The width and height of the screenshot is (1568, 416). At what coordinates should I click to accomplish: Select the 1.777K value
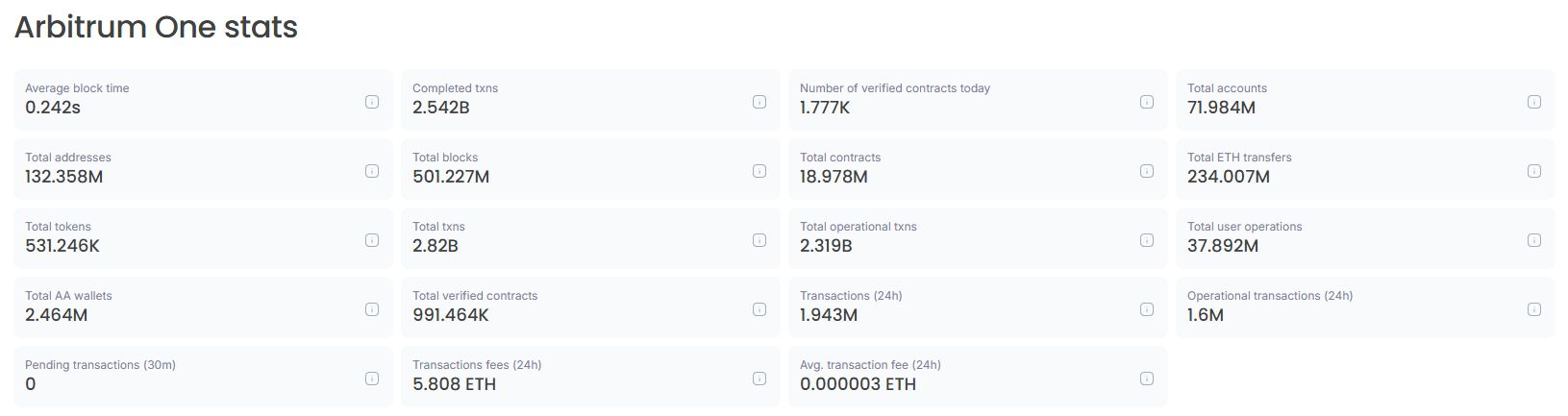point(825,108)
